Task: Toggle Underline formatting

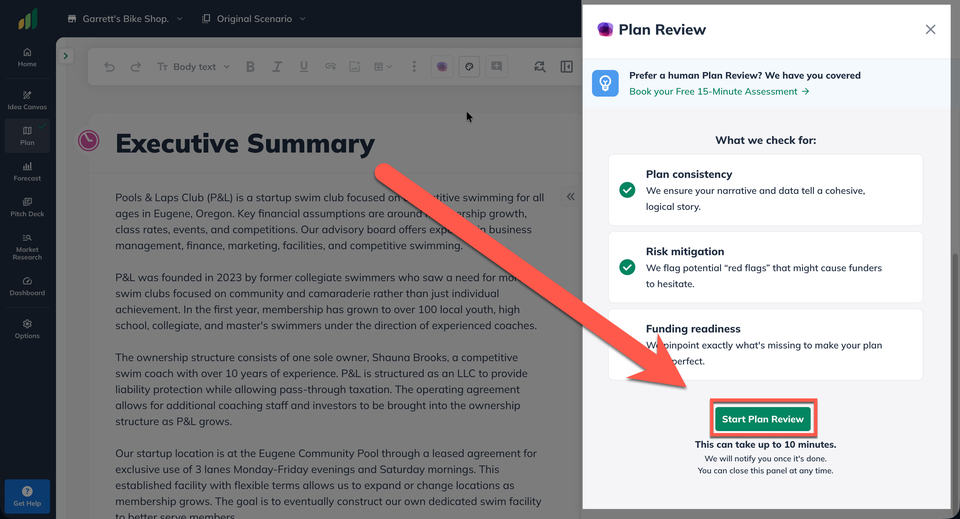Action: pos(304,67)
